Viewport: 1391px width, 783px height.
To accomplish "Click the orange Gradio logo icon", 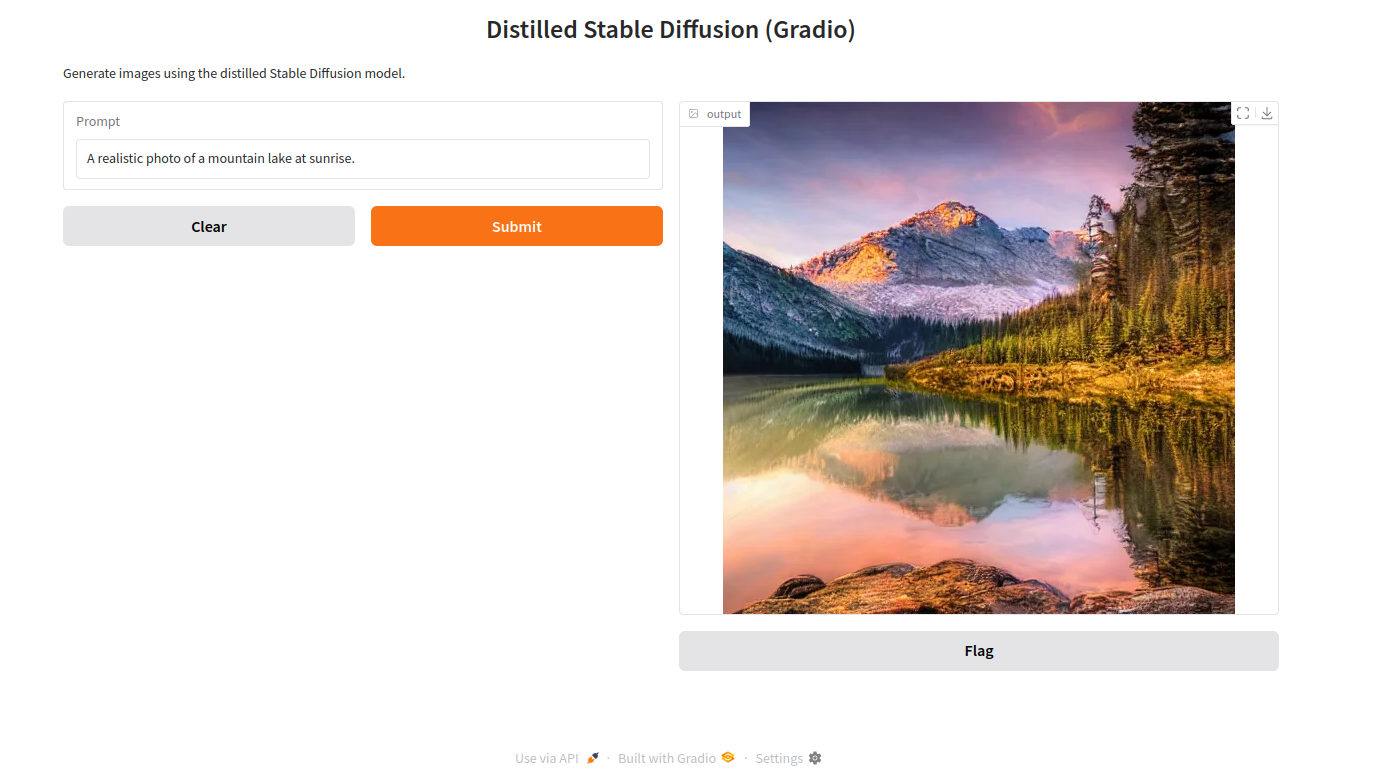I will coord(728,757).
